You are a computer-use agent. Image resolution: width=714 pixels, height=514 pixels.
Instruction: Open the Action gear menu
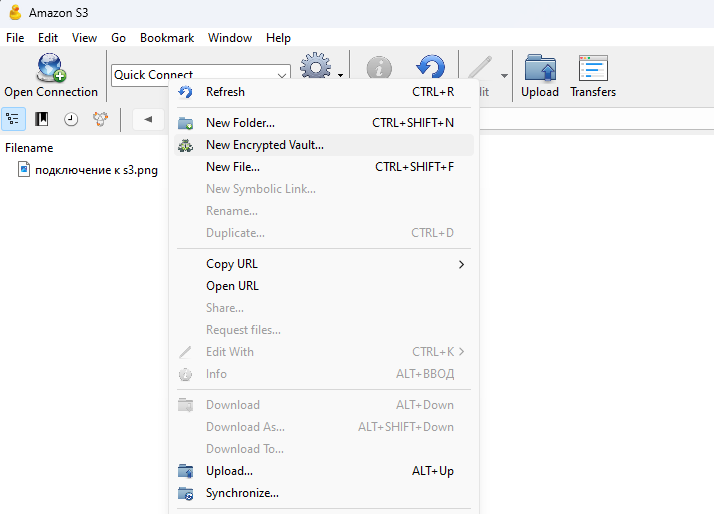pyautogui.click(x=316, y=69)
